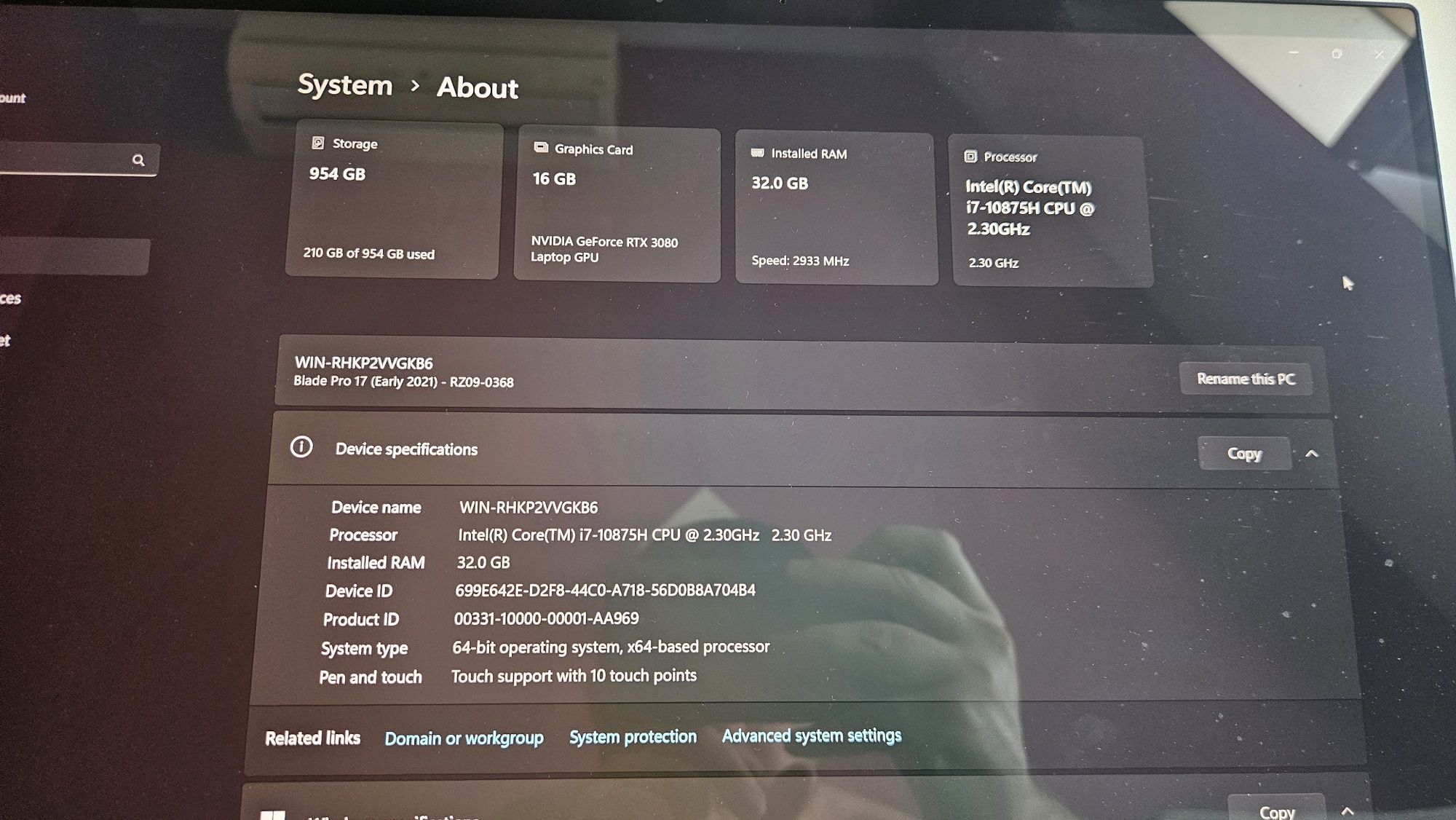Click Processor value 'Intel(R) Core(TM) i7-10875H'

644,535
